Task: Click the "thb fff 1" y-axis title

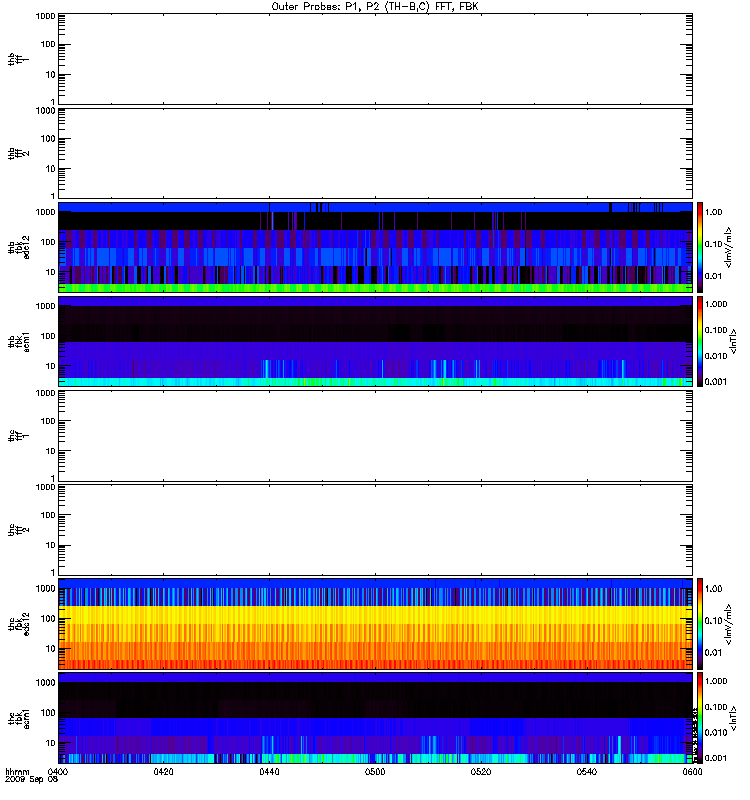Action: tap(19, 59)
